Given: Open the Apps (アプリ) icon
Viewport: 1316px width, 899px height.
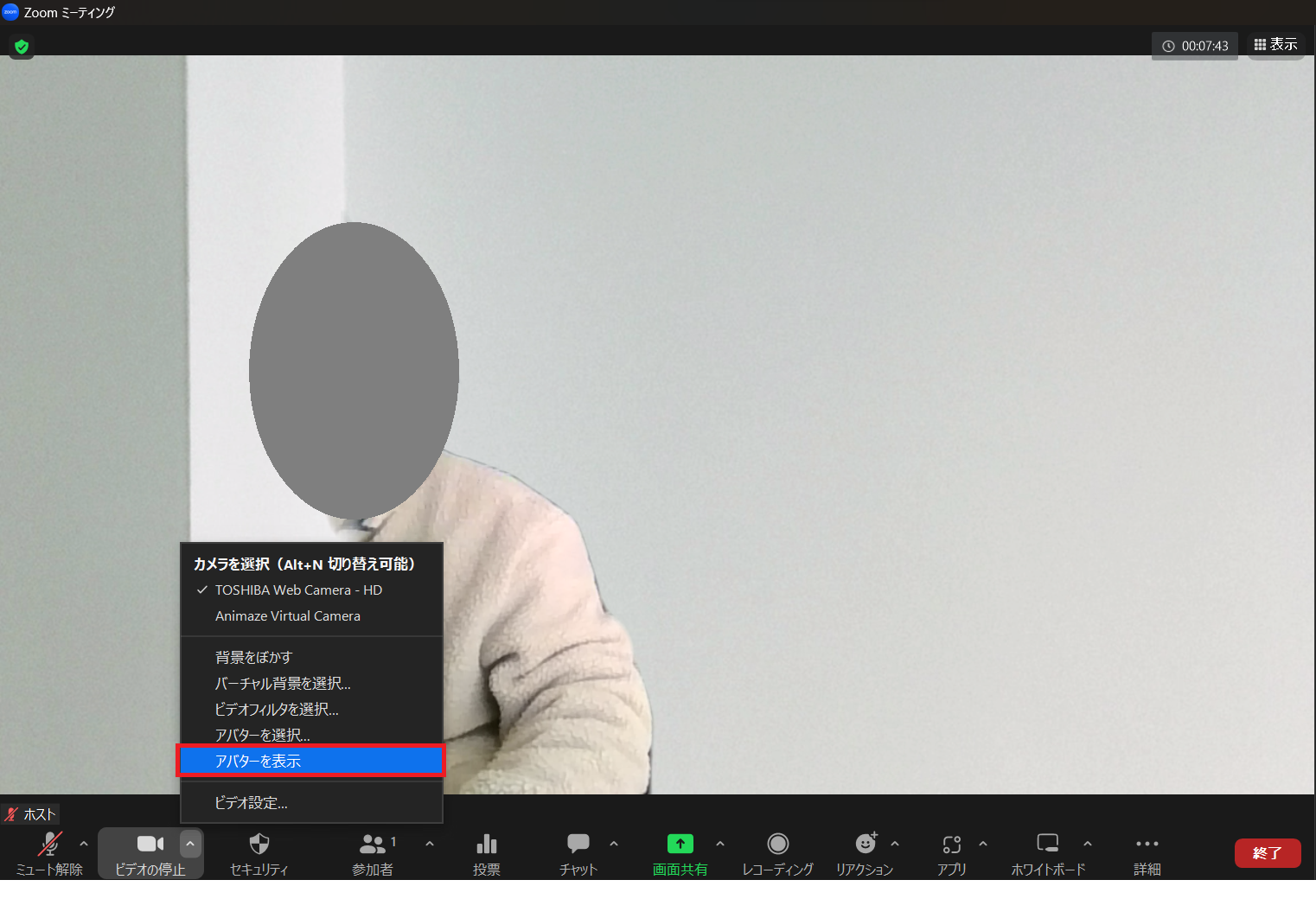Looking at the screenshot, I should click(x=951, y=845).
